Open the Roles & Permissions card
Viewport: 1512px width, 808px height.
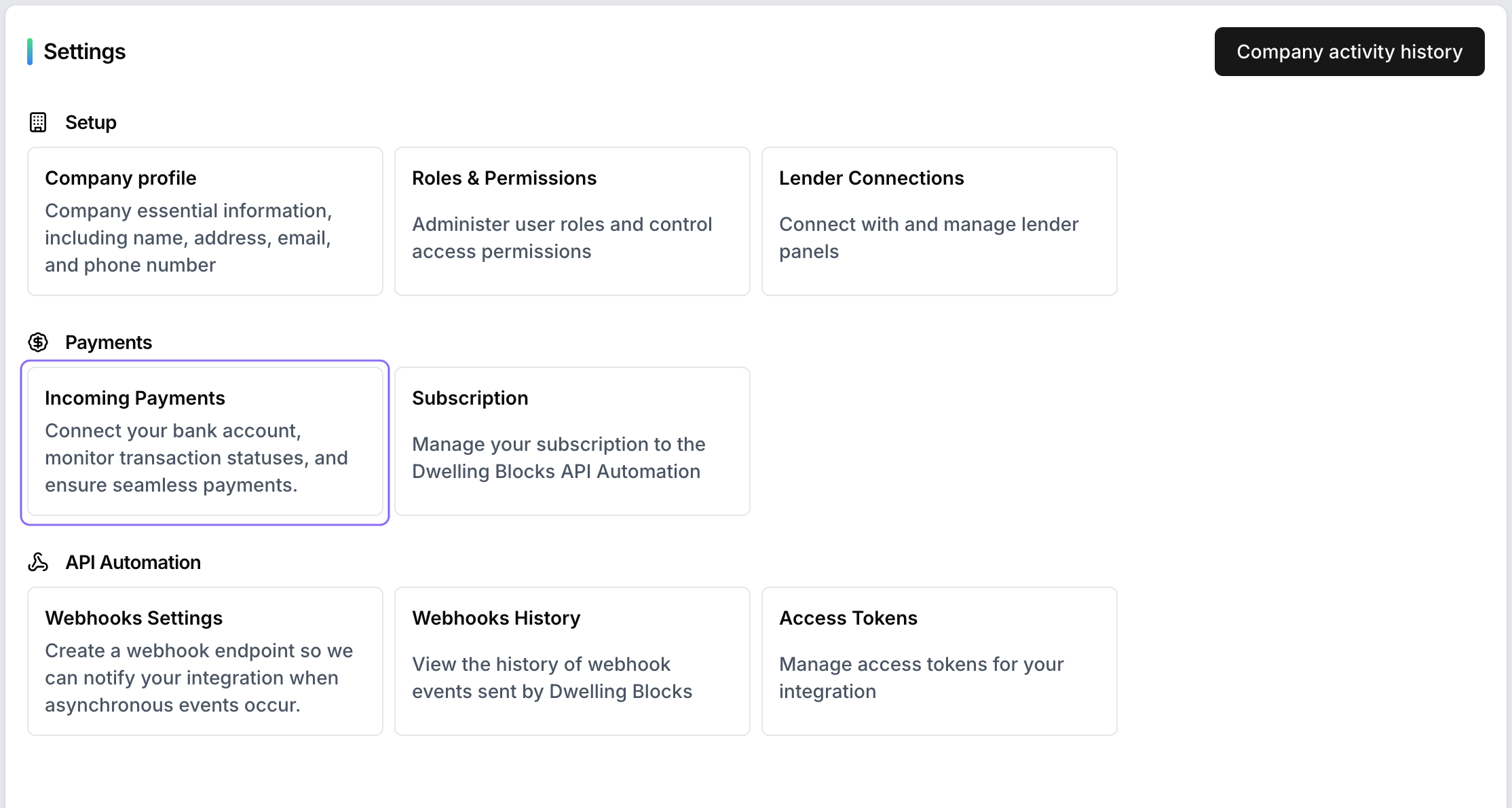[x=572, y=221]
